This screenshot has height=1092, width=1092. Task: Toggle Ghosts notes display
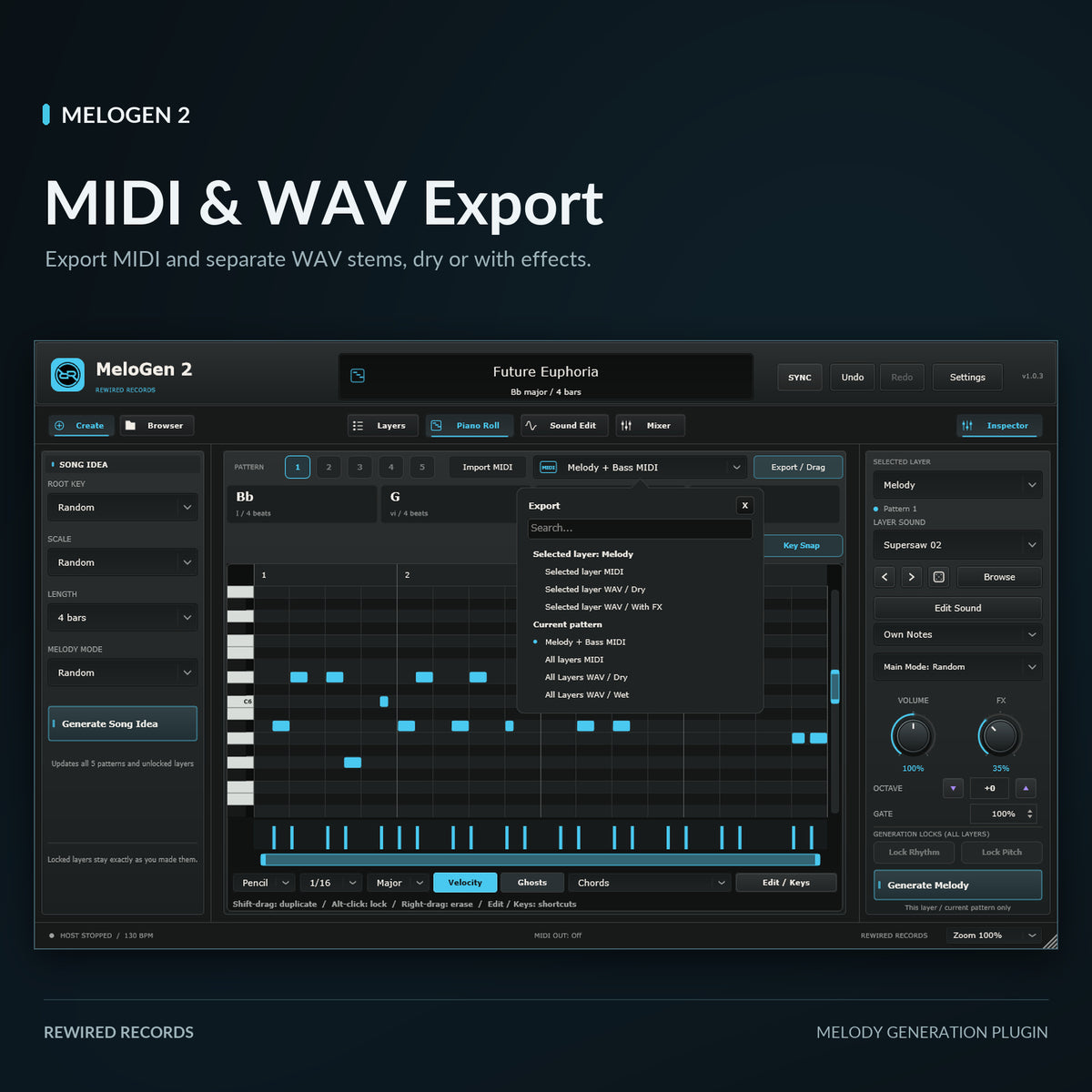[532, 882]
